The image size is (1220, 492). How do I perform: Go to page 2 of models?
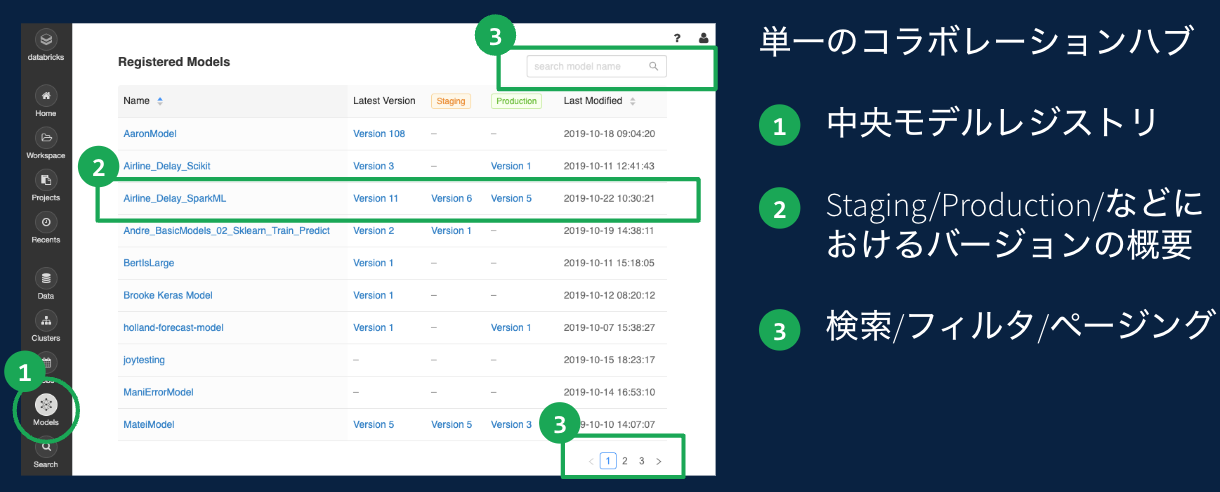point(625,461)
